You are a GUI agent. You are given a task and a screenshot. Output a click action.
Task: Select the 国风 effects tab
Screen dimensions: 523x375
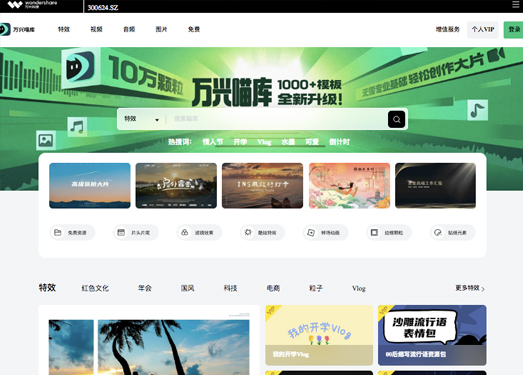[x=187, y=288]
